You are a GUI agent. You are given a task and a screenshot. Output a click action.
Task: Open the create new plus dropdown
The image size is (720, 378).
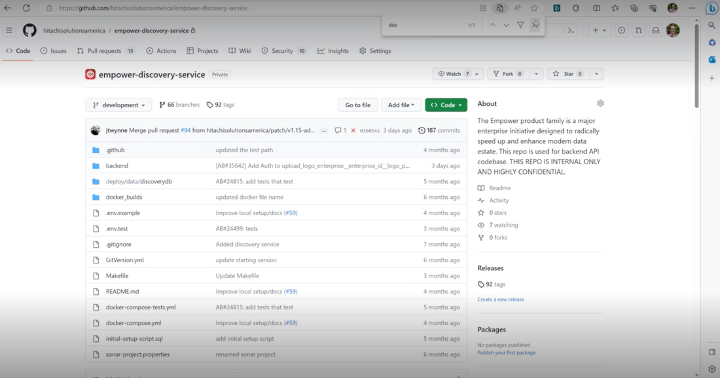pos(599,30)
